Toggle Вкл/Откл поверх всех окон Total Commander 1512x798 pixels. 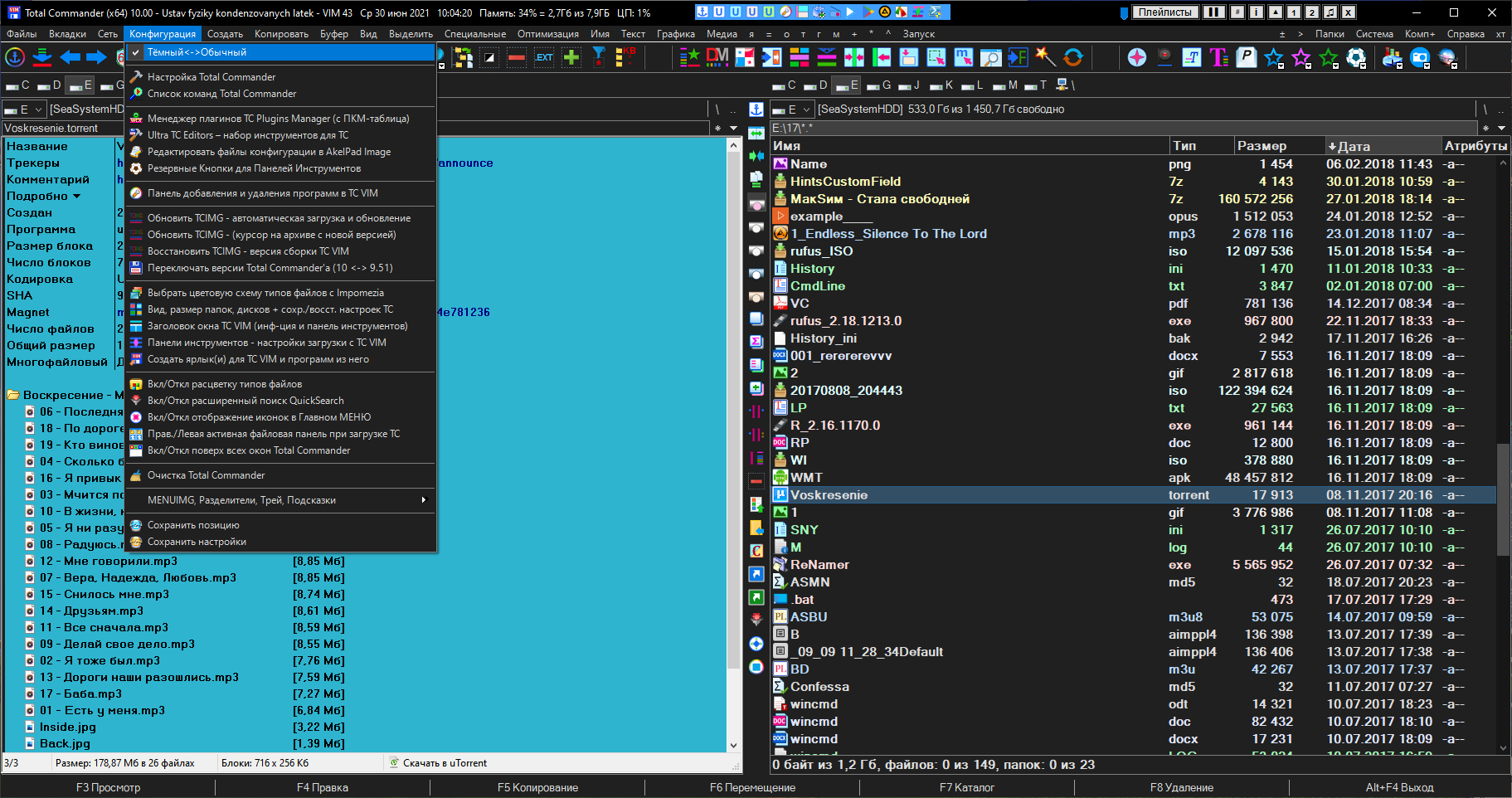[281, 450]
